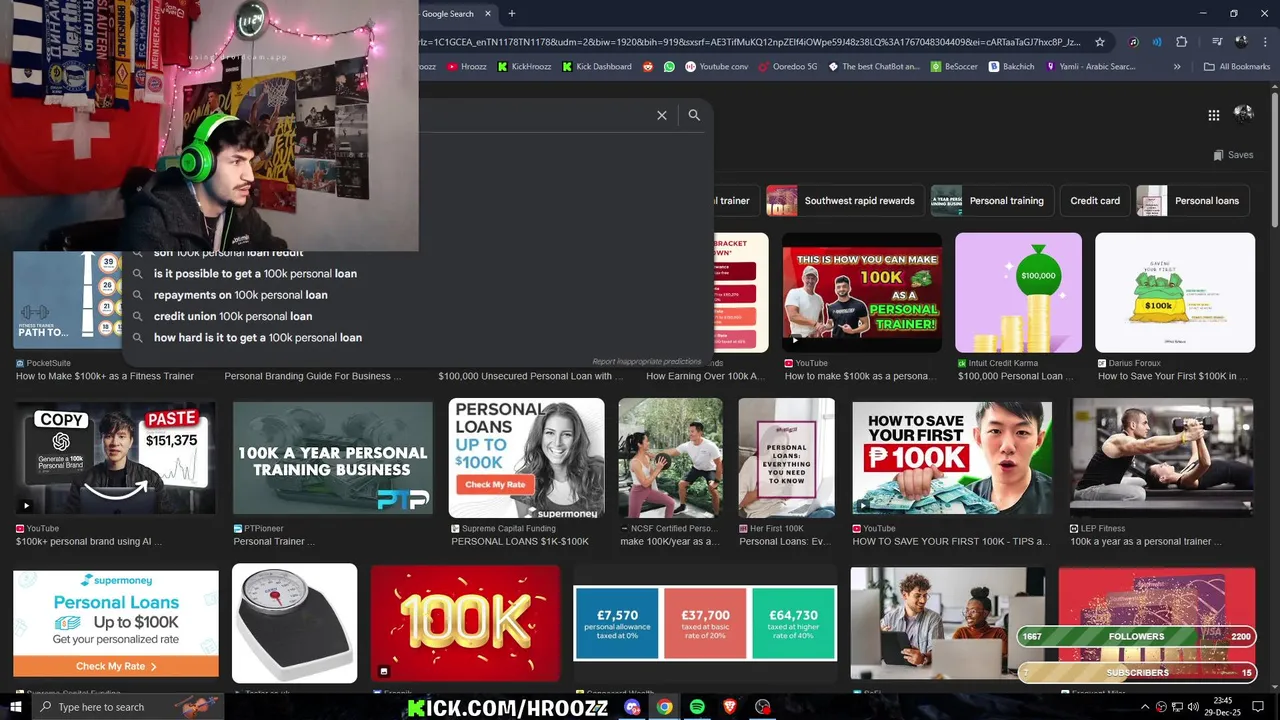Open the red circular app in taskbar
1280x720 pixels.
point(763,707)
